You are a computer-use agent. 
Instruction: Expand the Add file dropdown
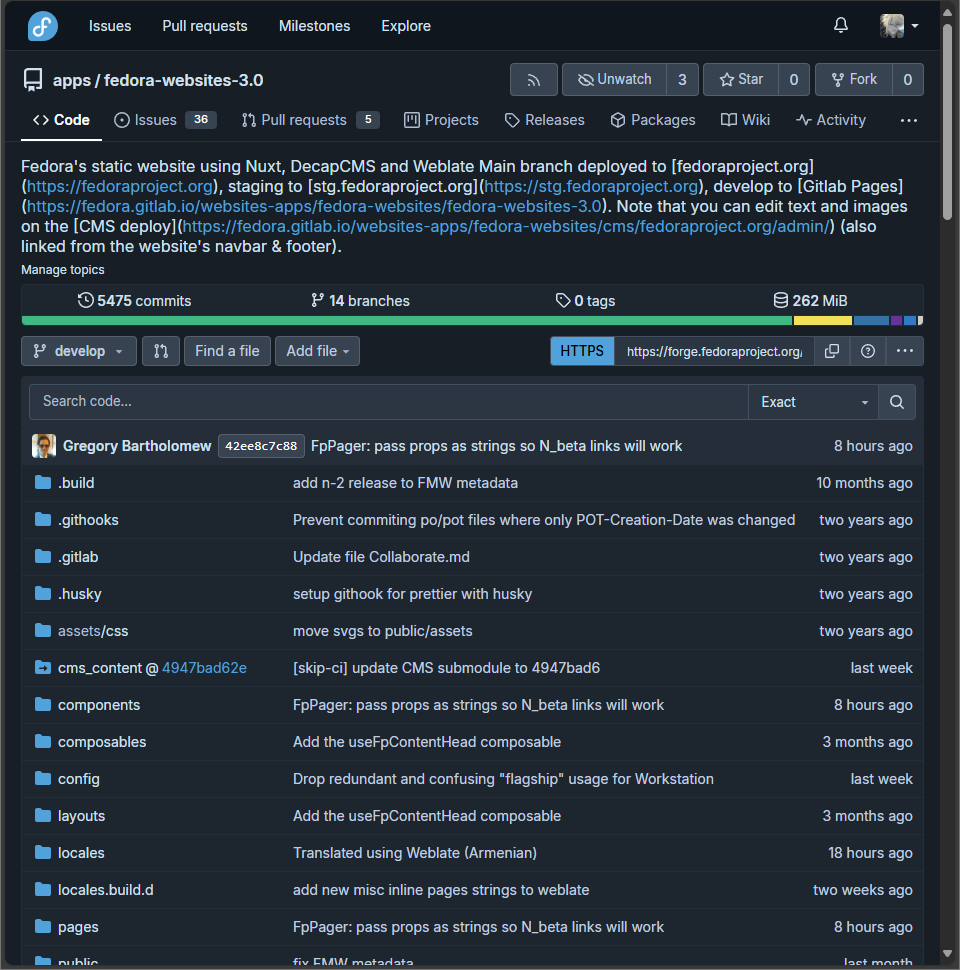click(x=317, y=351)
